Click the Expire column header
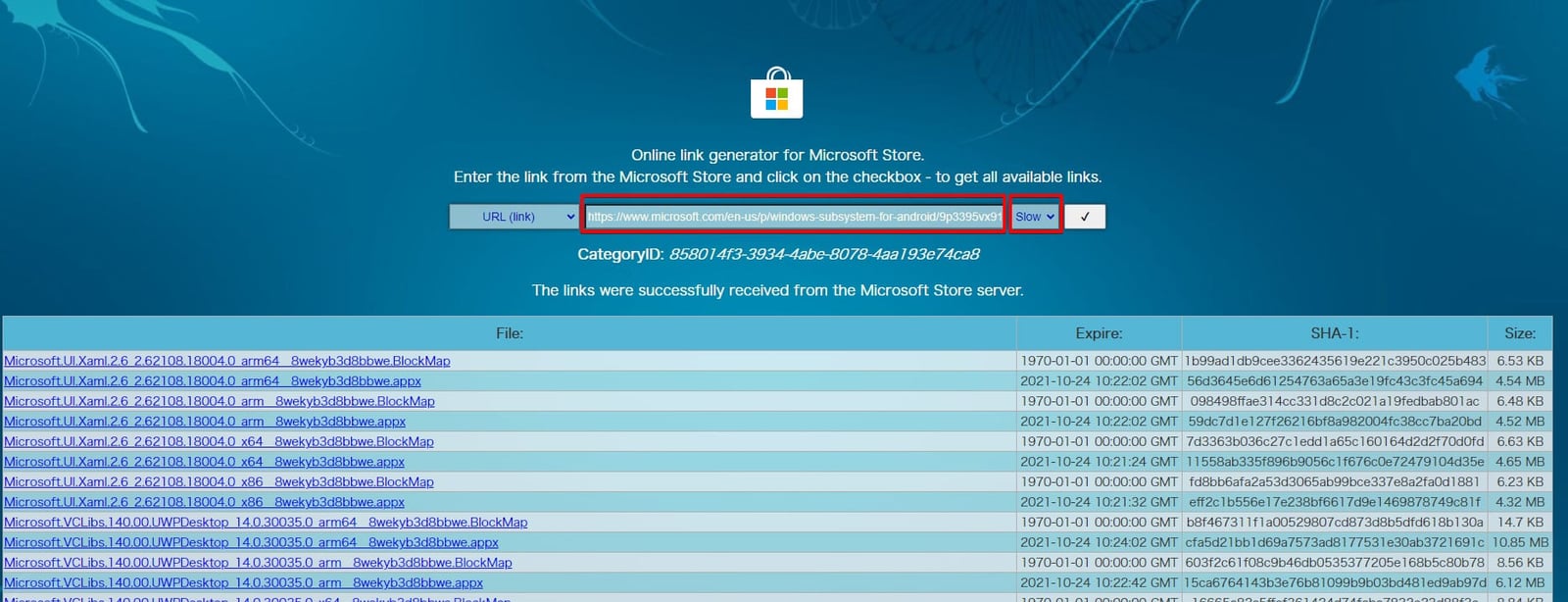 tap(1098, 333)
